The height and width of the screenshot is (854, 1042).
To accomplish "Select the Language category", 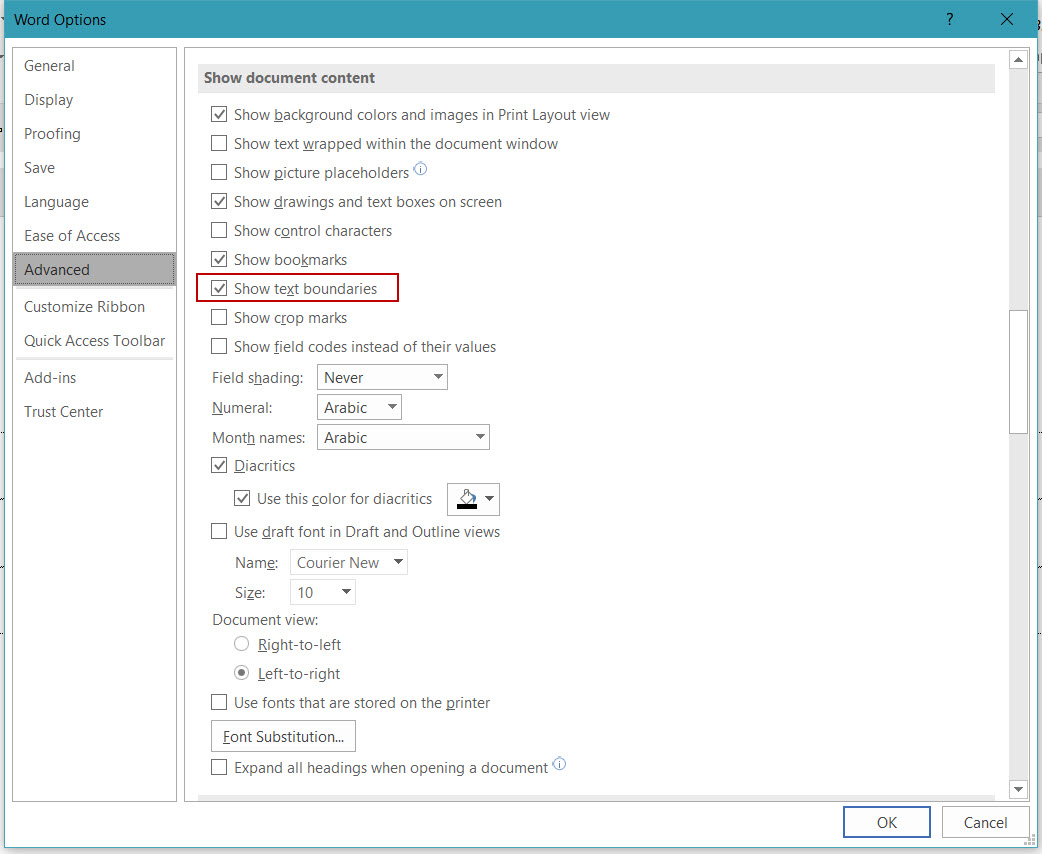I will 94,201.
